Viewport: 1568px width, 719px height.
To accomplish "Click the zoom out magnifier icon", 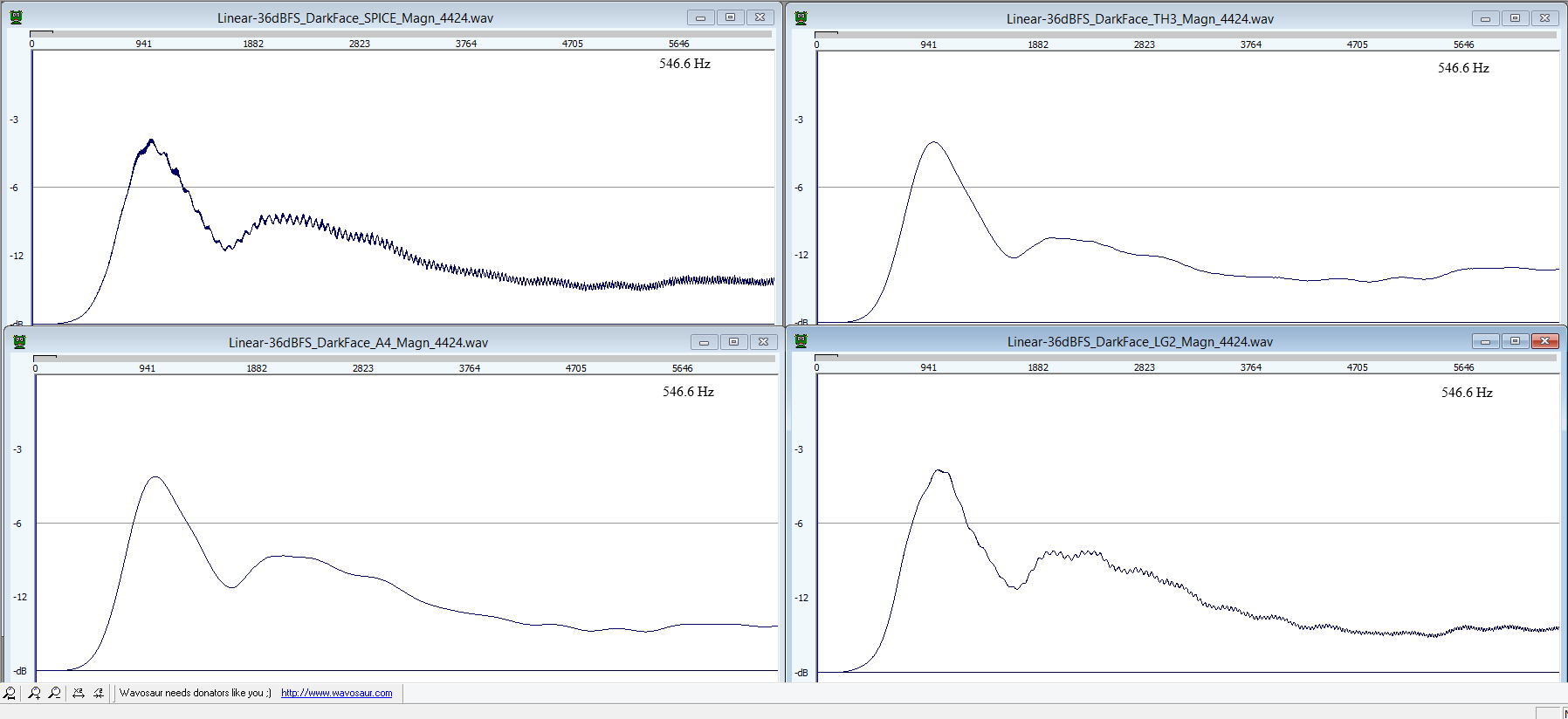I will point(54,693).
